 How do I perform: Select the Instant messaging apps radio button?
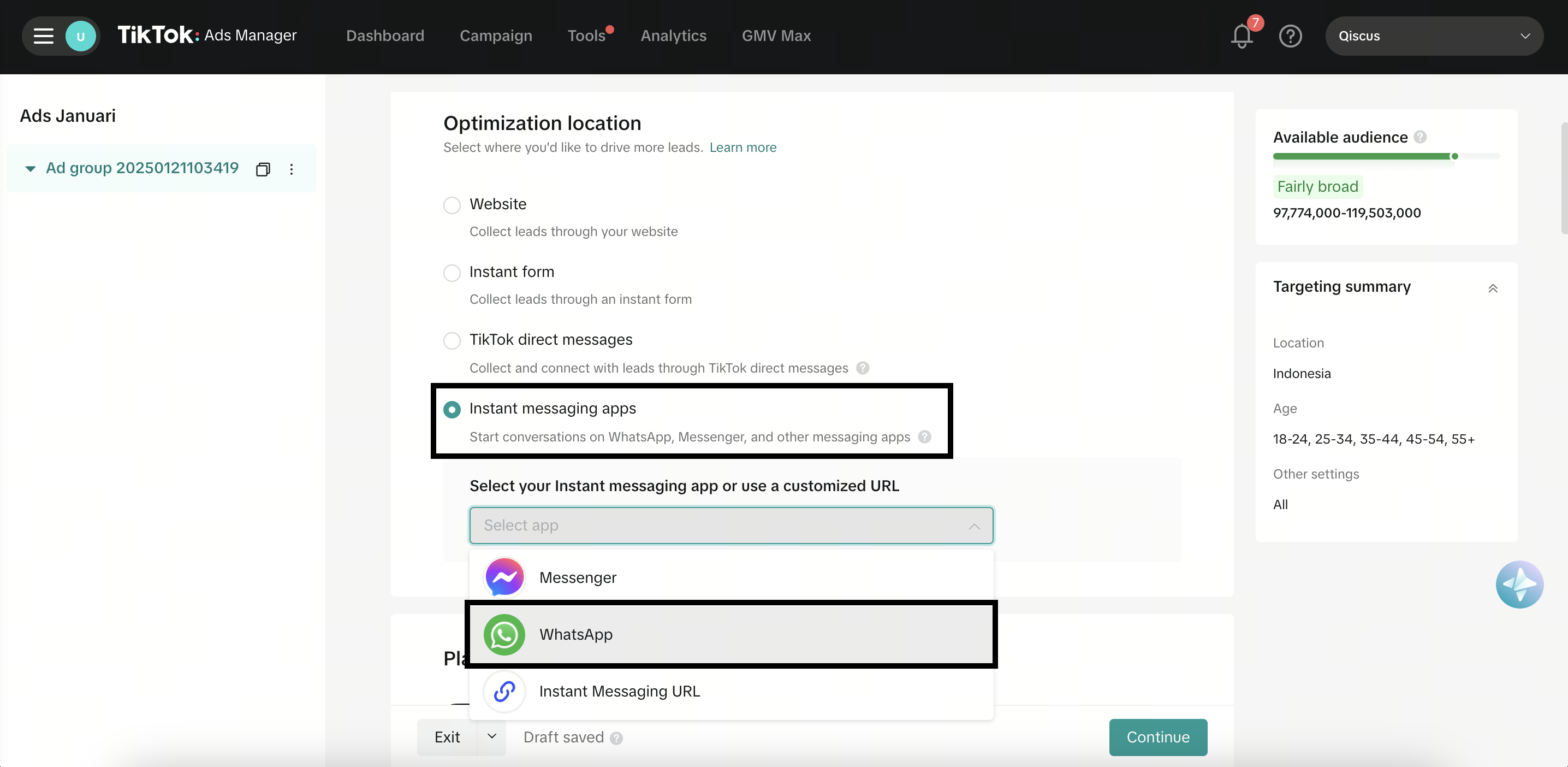(452, 409)
